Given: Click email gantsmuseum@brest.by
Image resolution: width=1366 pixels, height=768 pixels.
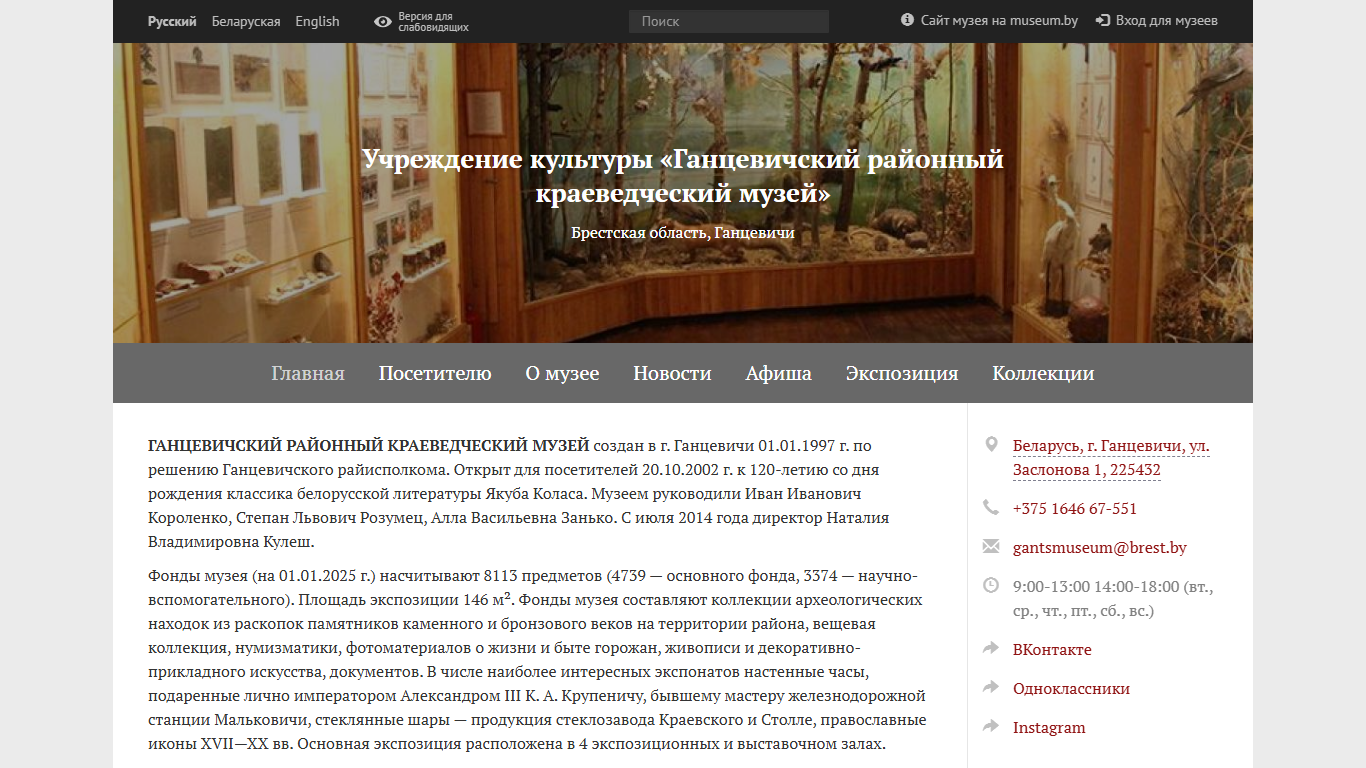Looking at the screenshot, I should 1100,547.
